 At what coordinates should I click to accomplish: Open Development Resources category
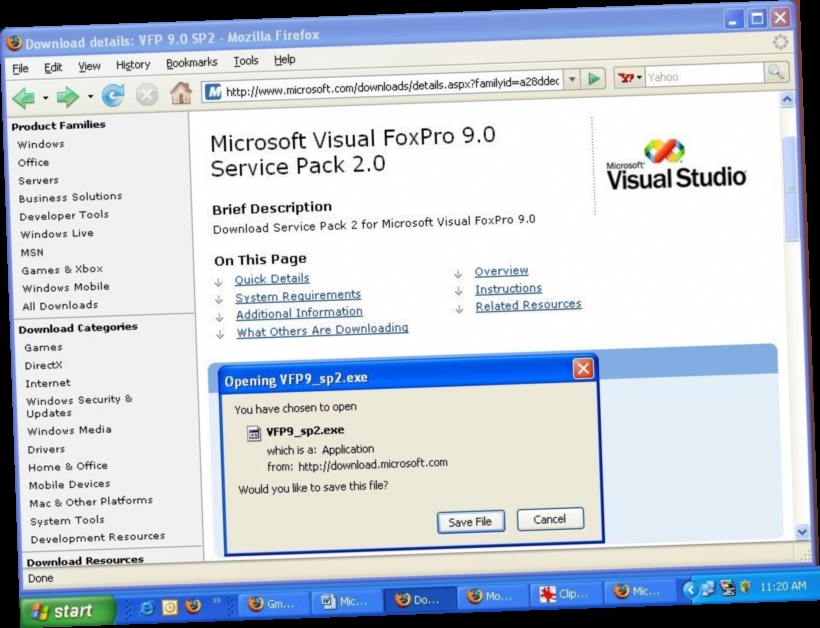(97, 538)
